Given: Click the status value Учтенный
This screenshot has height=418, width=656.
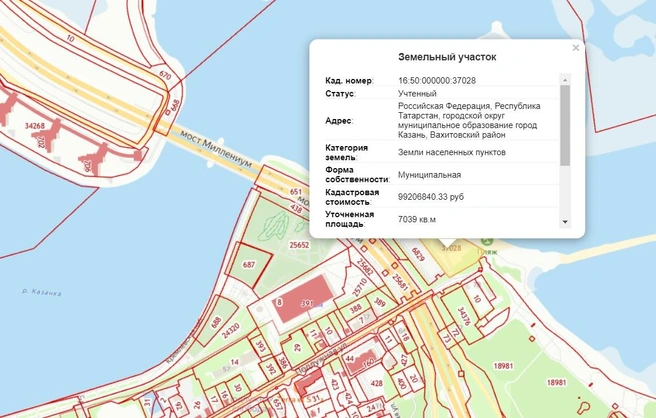Looking at the screenshot, I should coord(417,93).
